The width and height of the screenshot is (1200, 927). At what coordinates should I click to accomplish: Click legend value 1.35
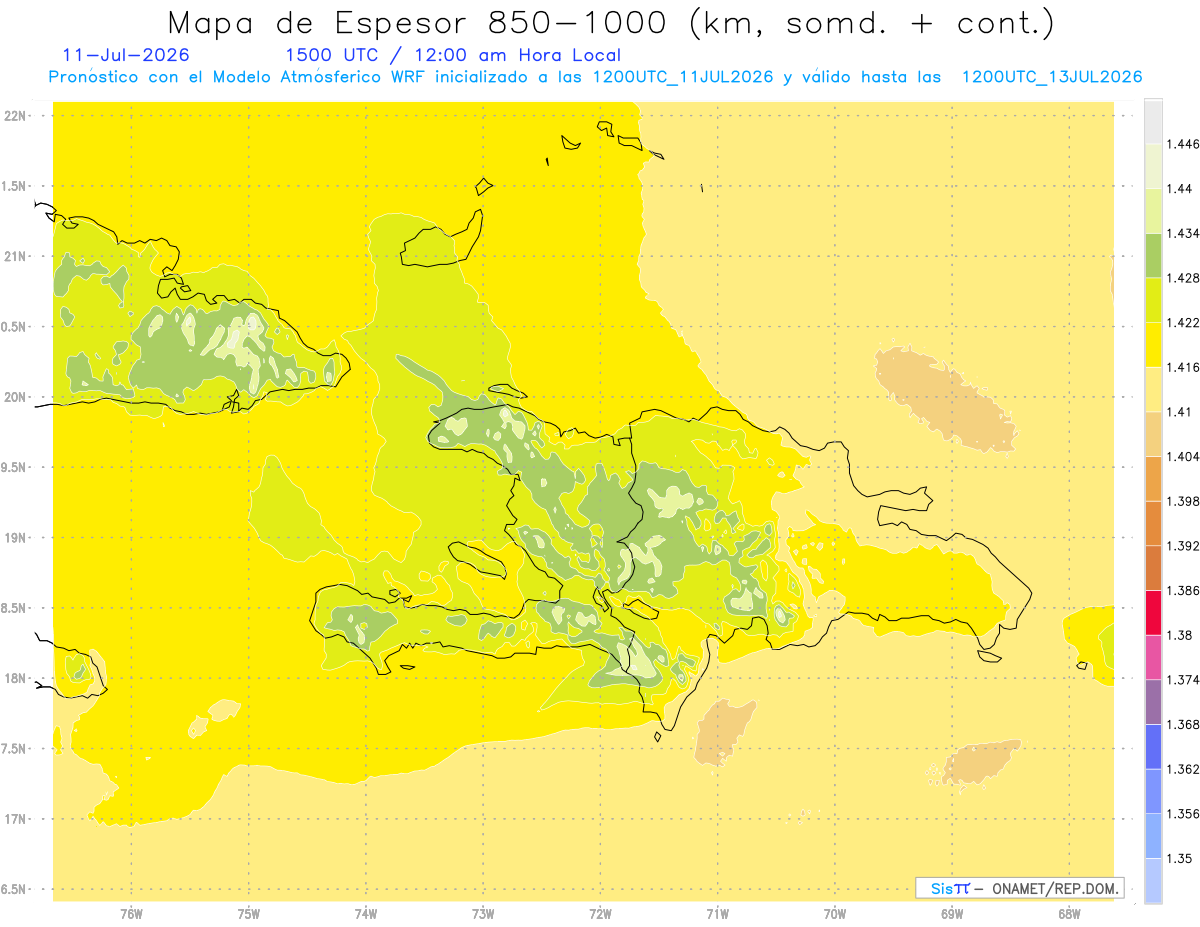[1180, 858]
